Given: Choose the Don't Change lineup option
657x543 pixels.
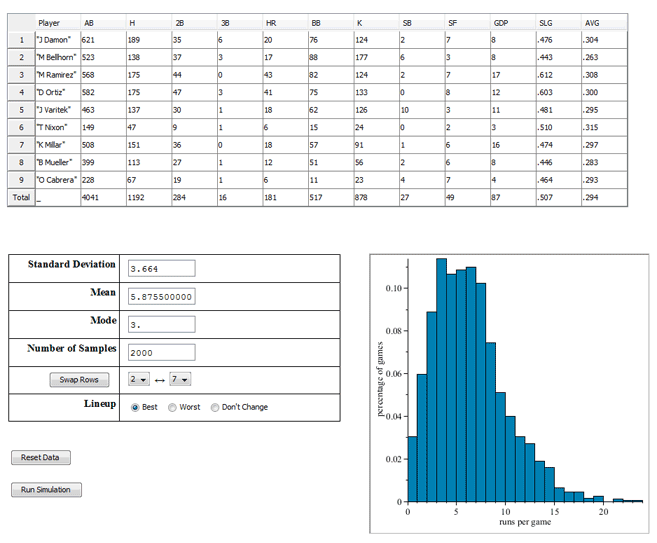Looking at the screenshot, I should tap(215, 407).
